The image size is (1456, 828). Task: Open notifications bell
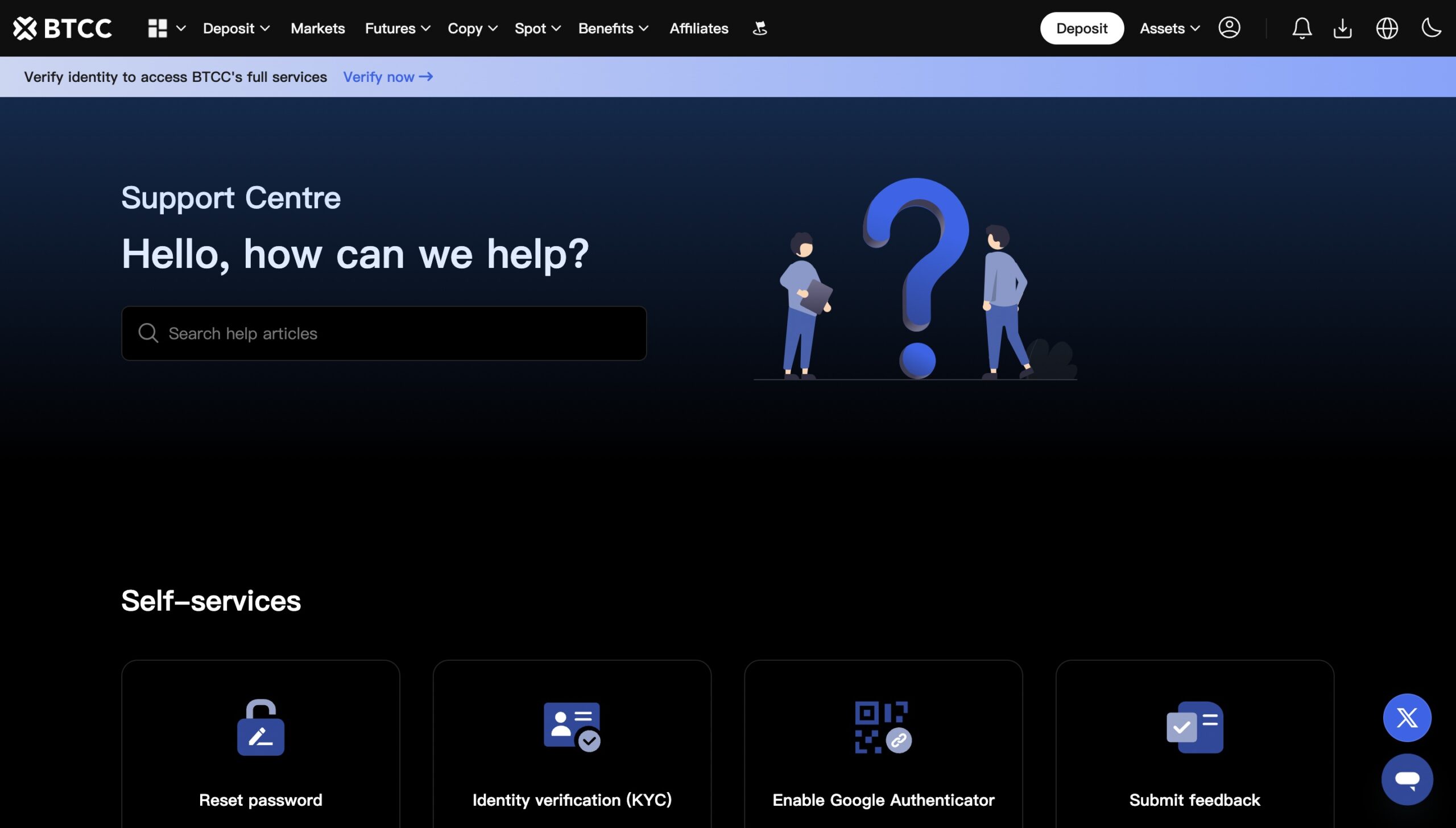(x=1302, y=28)
